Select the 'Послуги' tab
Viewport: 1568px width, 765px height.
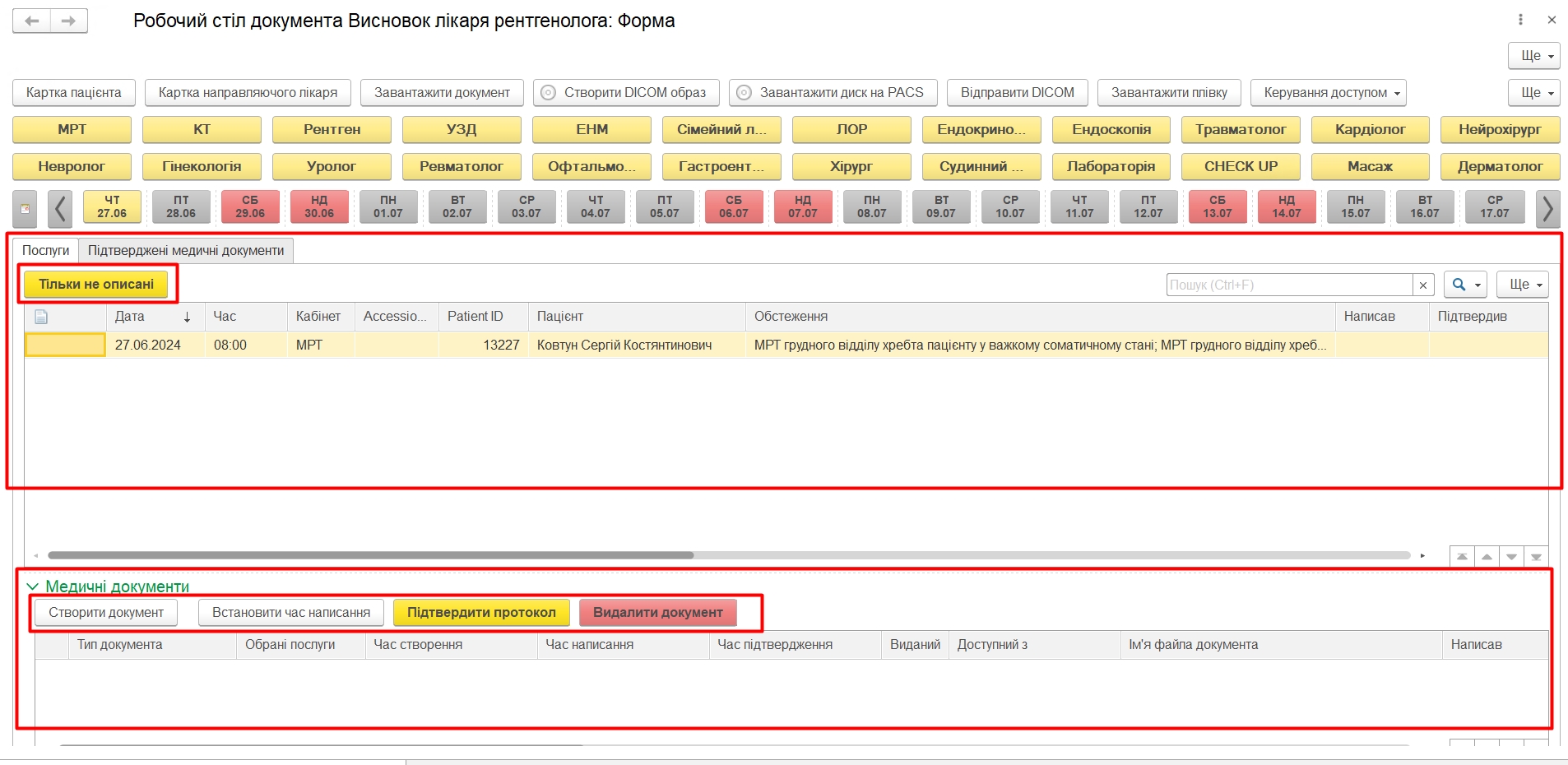pos(45,251)
